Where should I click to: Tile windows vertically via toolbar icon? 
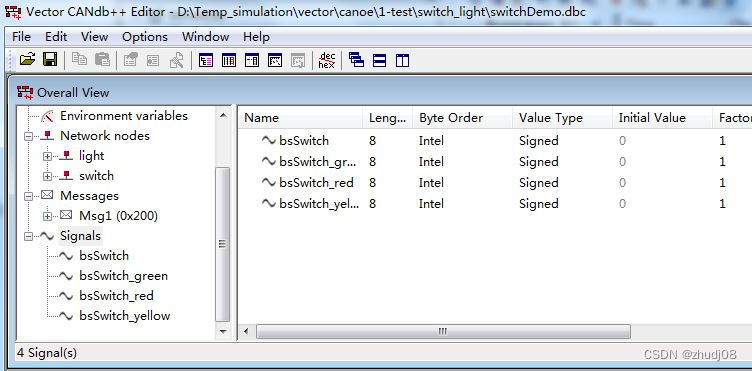point(402,60)
